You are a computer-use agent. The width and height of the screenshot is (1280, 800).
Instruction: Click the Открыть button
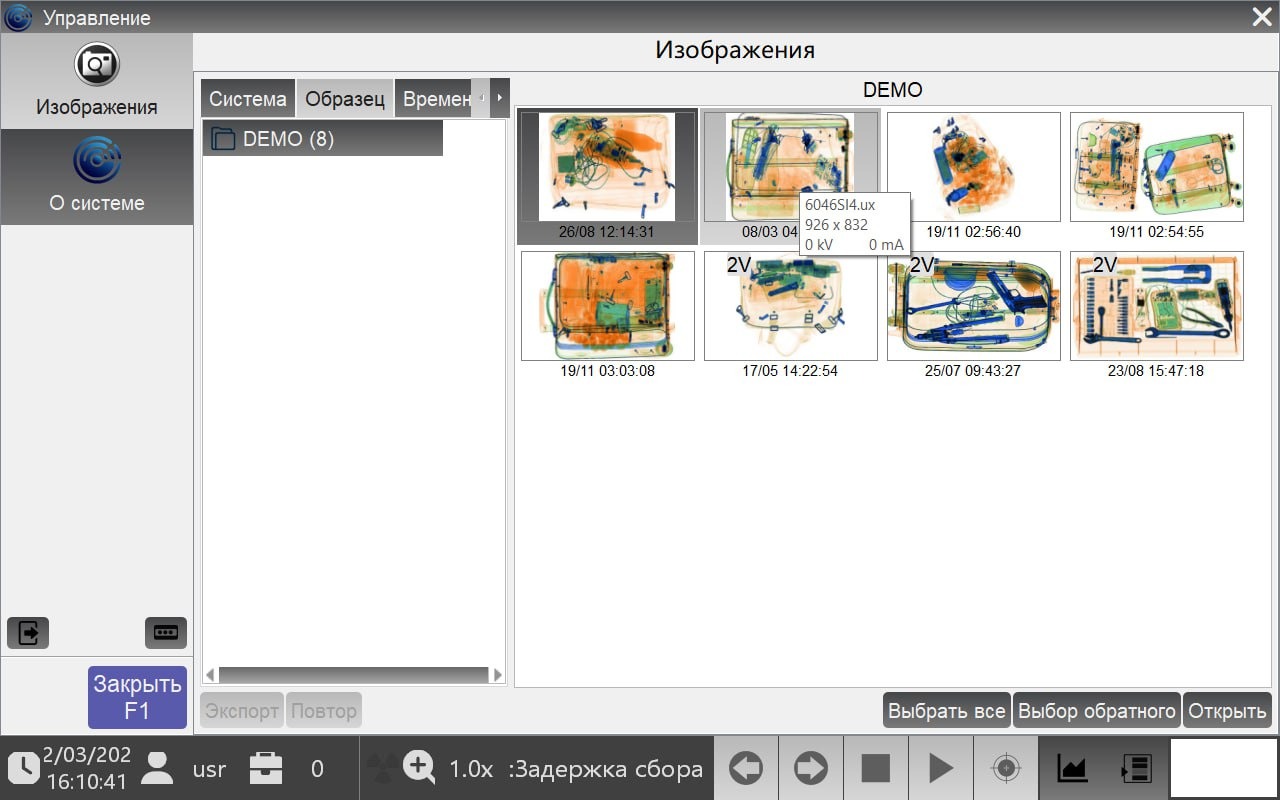(1227, 711)
